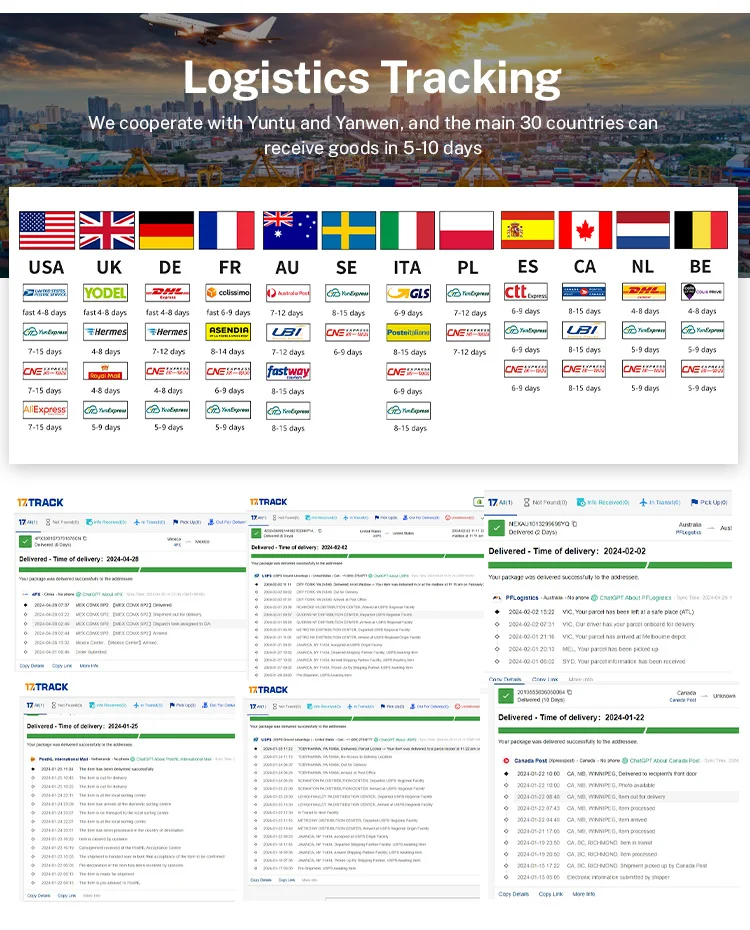Click 'Delivered - Time of delivery: 2024-01-25' text
This screenshot has height=930, width=750.
point(82,726)
